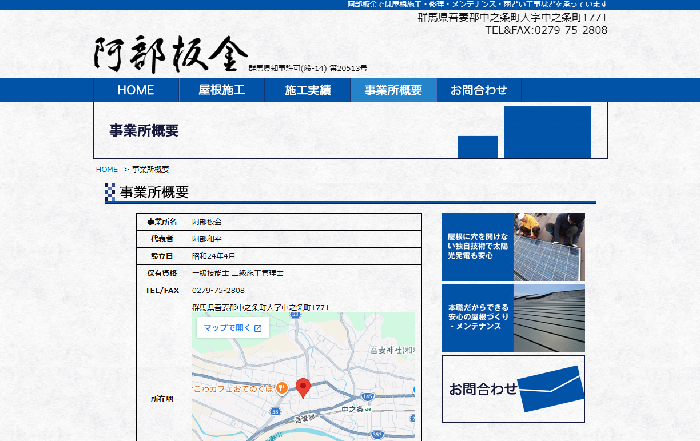Click the license number text beside the logo

point(308,68)
